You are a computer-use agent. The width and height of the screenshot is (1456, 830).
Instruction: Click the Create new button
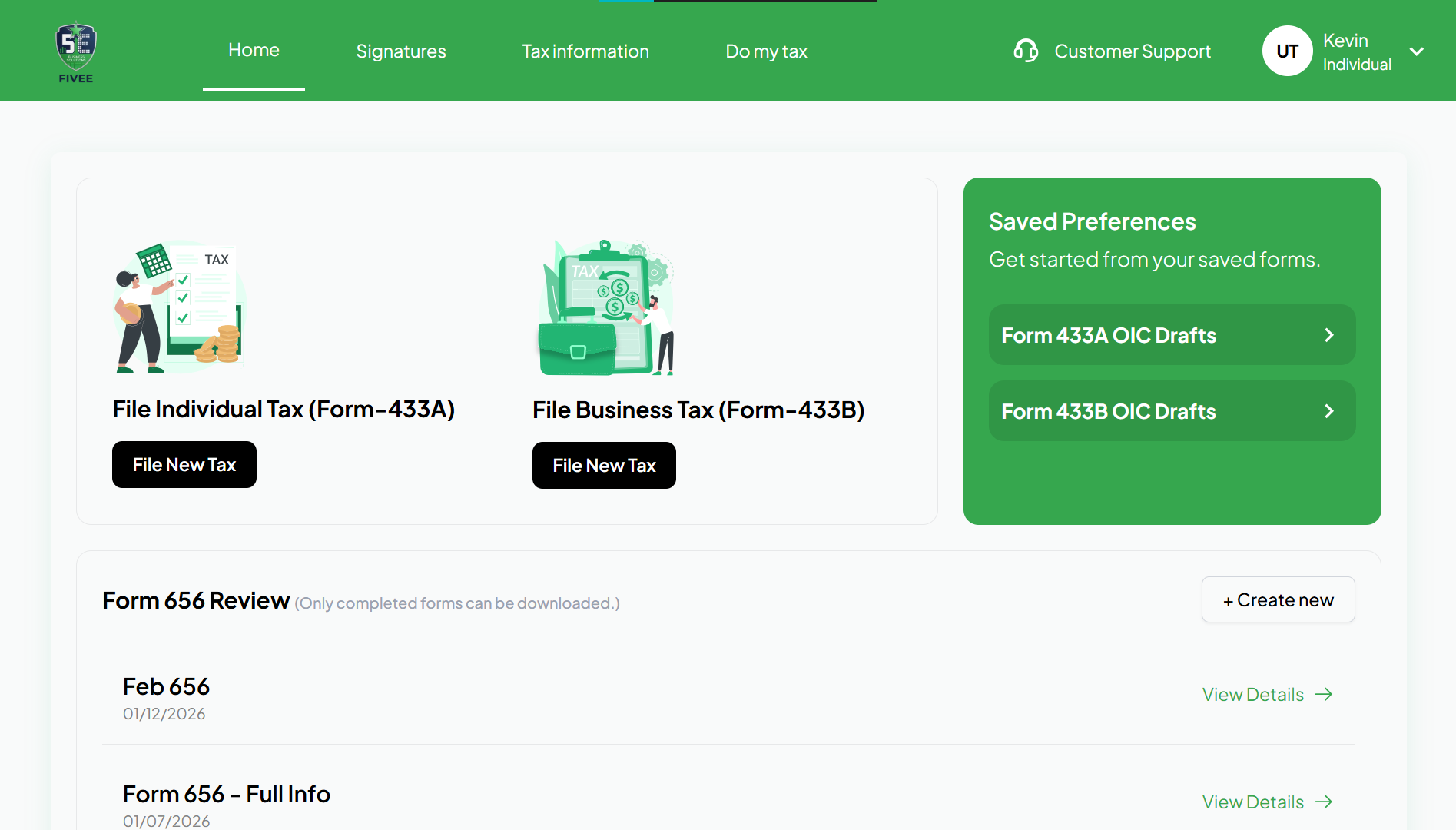pyautogui.click(x=1278, y=599)
